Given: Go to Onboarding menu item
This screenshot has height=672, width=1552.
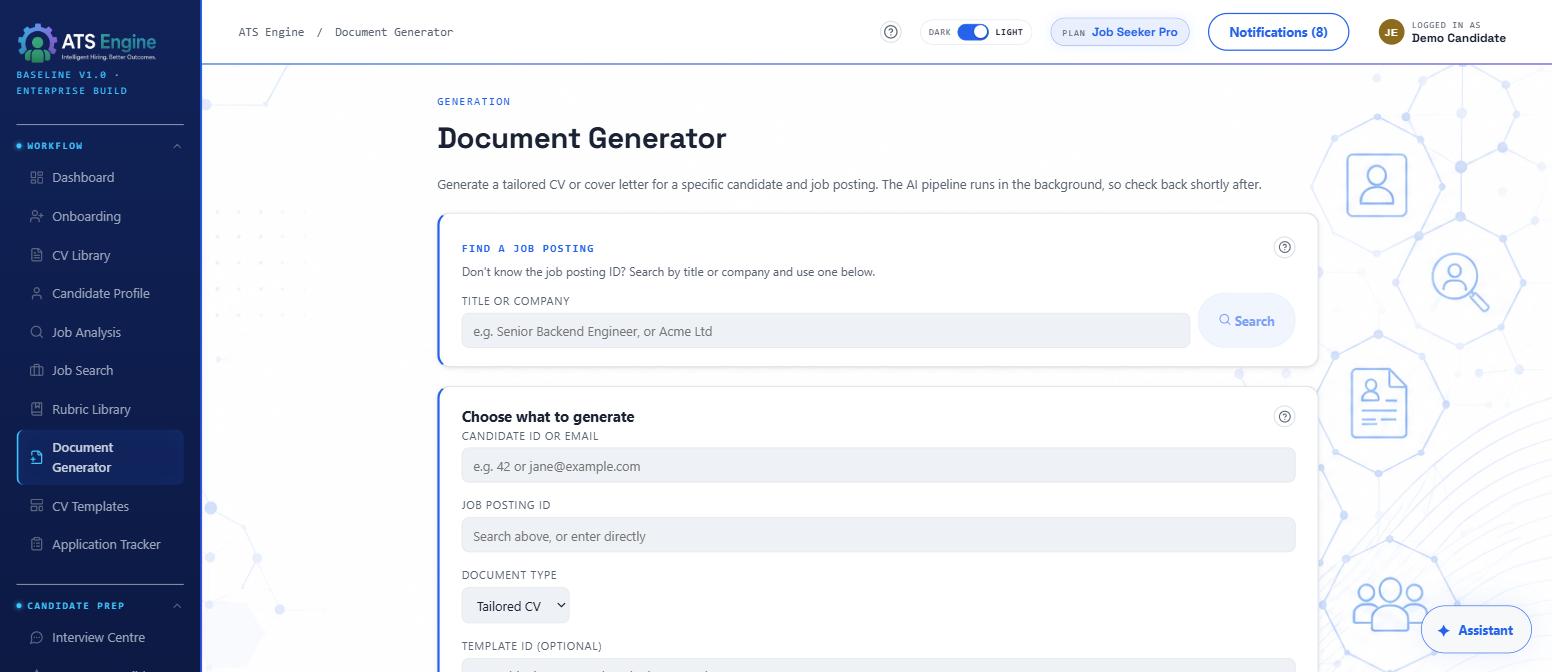Looking at the screenshot, I should [x=100, y=216].
